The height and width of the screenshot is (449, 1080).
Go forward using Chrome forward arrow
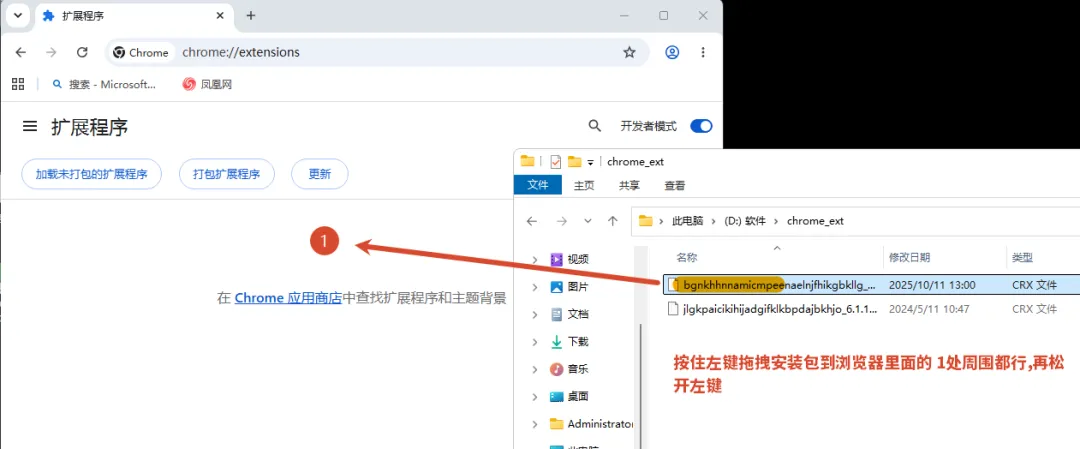click(51, 52)
